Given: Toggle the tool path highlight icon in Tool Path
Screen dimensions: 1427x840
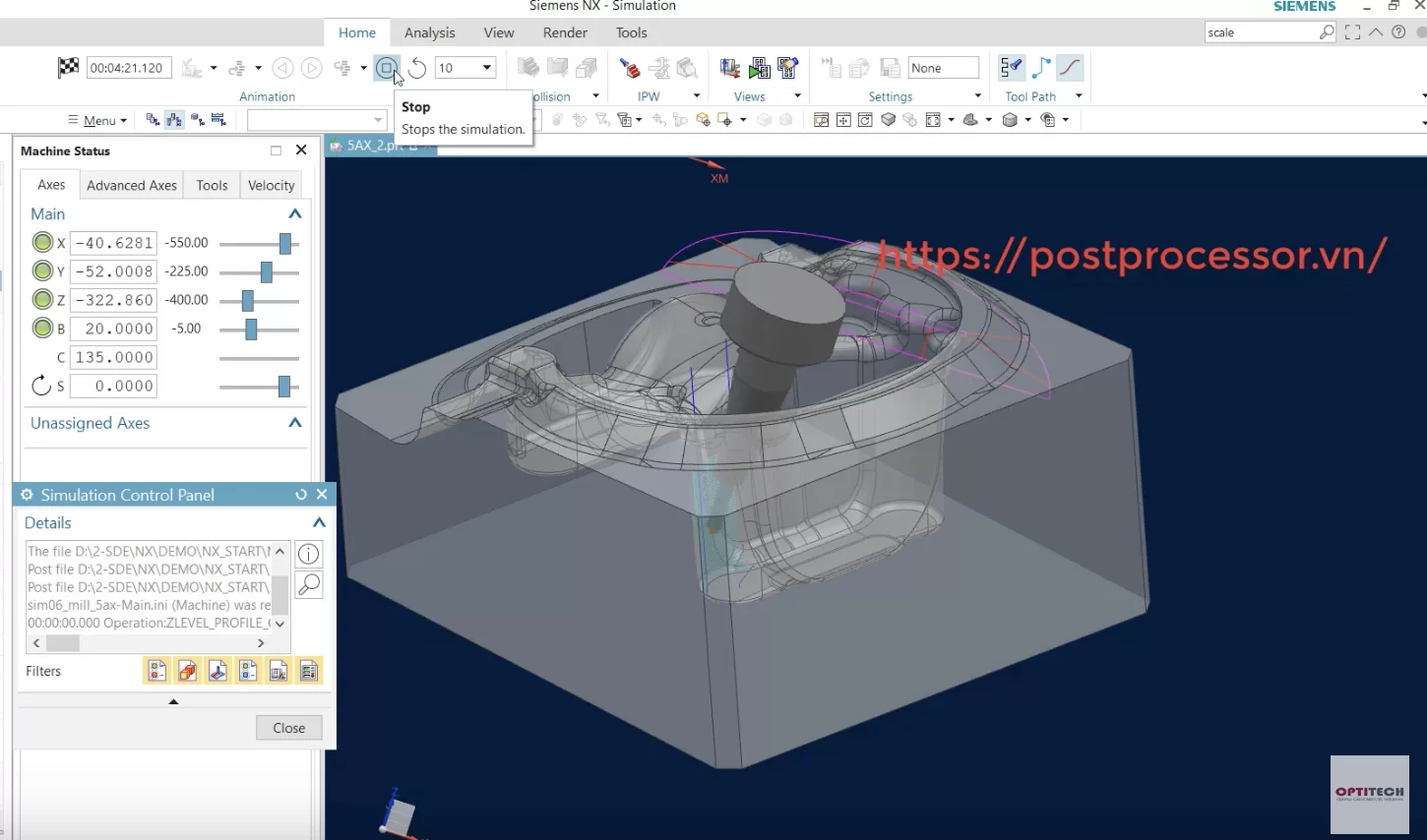Looking at the screenshot, I should (1011, 68).
